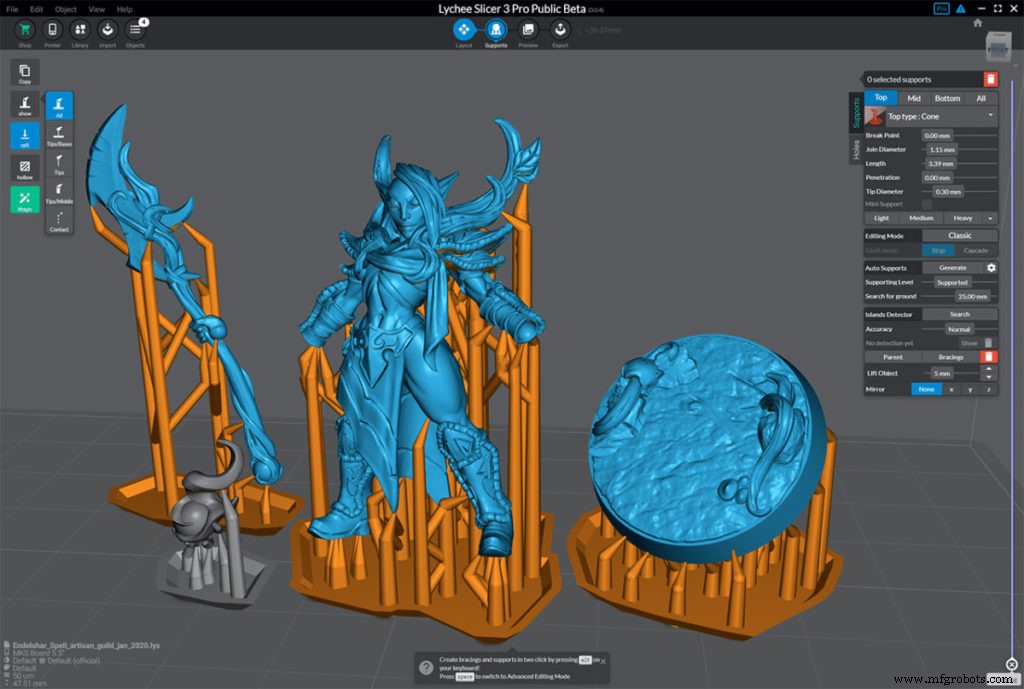Screen dimensions: 1024x689
Task: Enable Cascade limit mode
Action: (x=977, y=250)
